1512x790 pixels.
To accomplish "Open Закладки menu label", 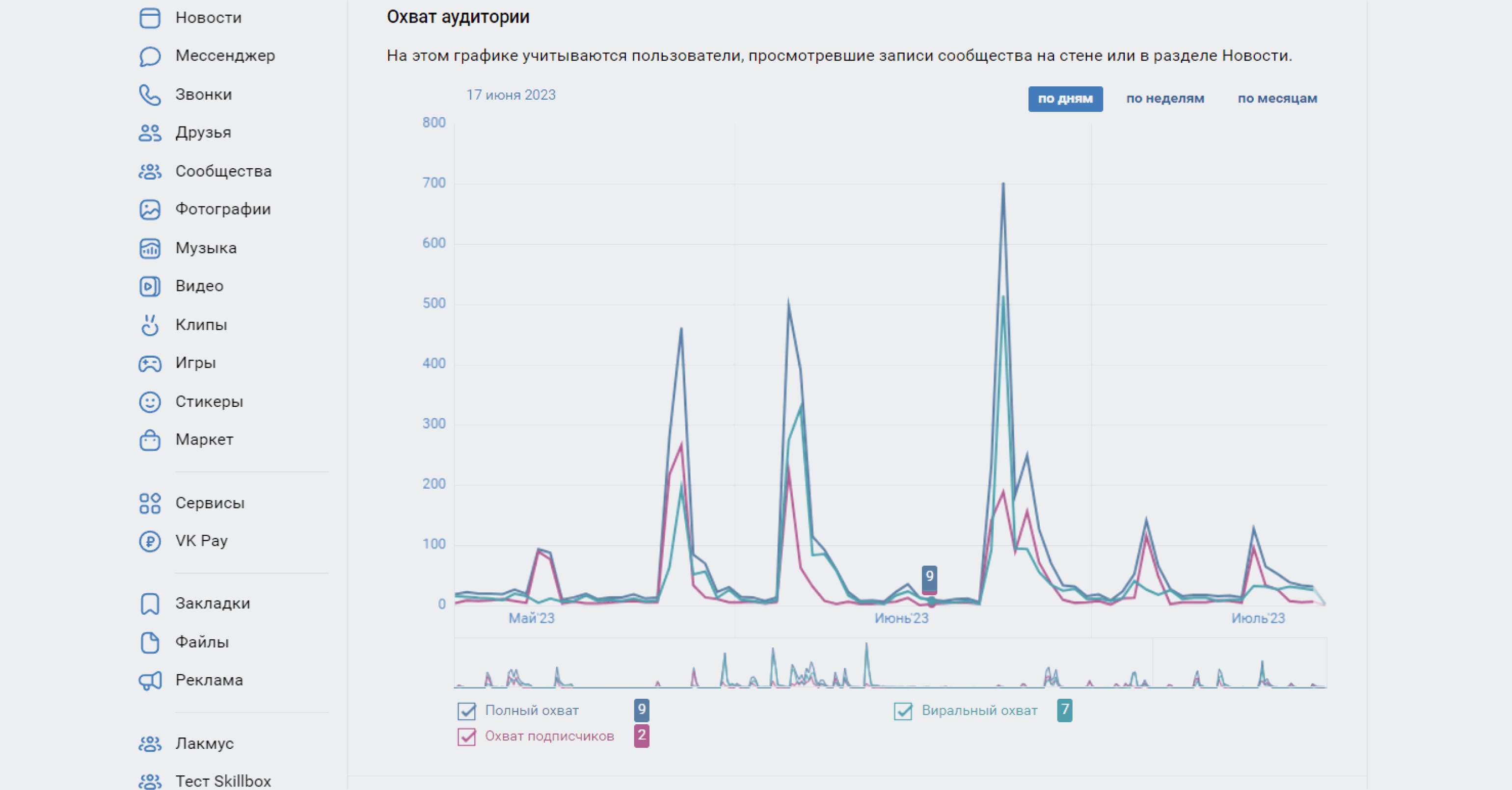I will 213,604.
